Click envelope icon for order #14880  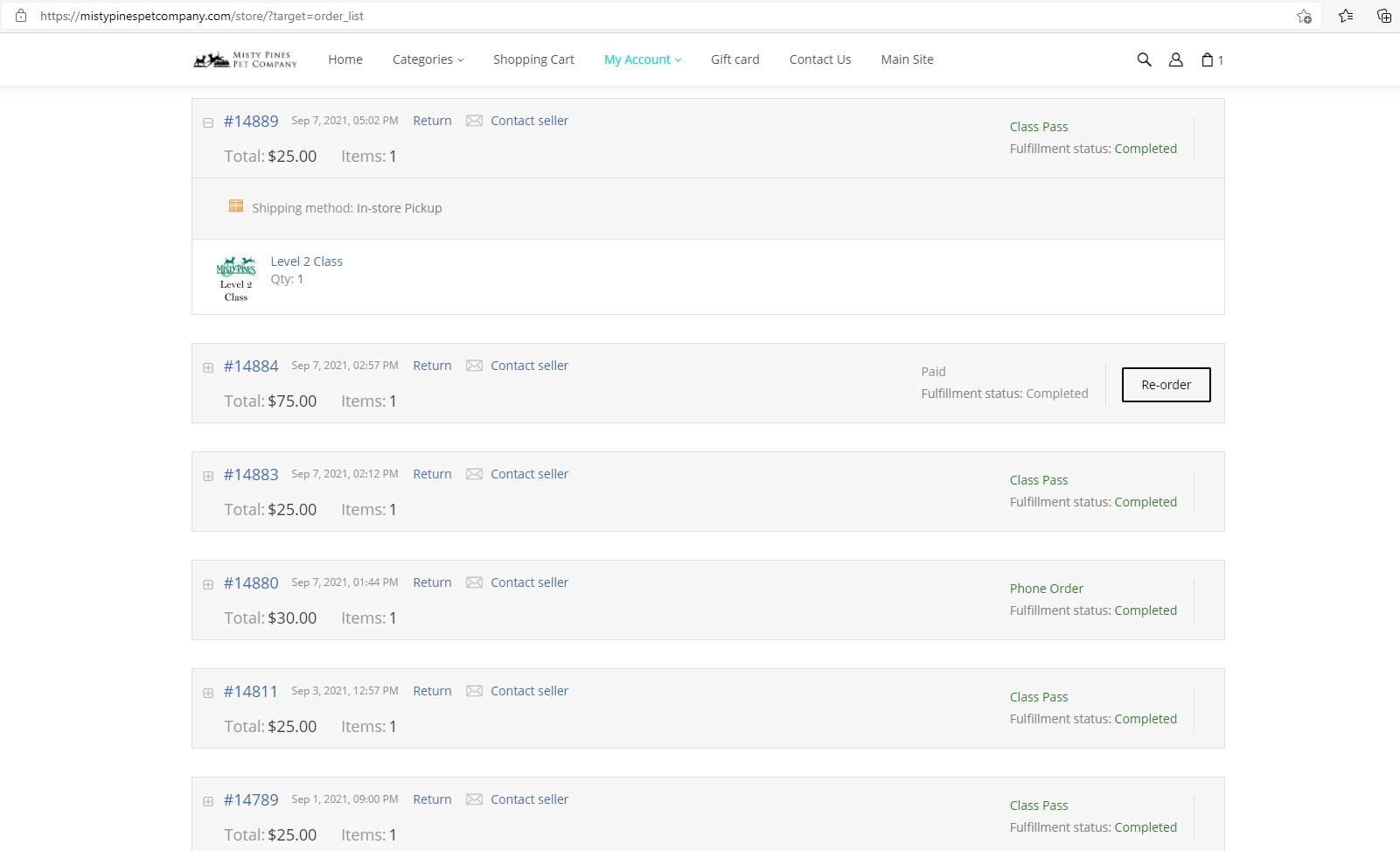(474, 582)
